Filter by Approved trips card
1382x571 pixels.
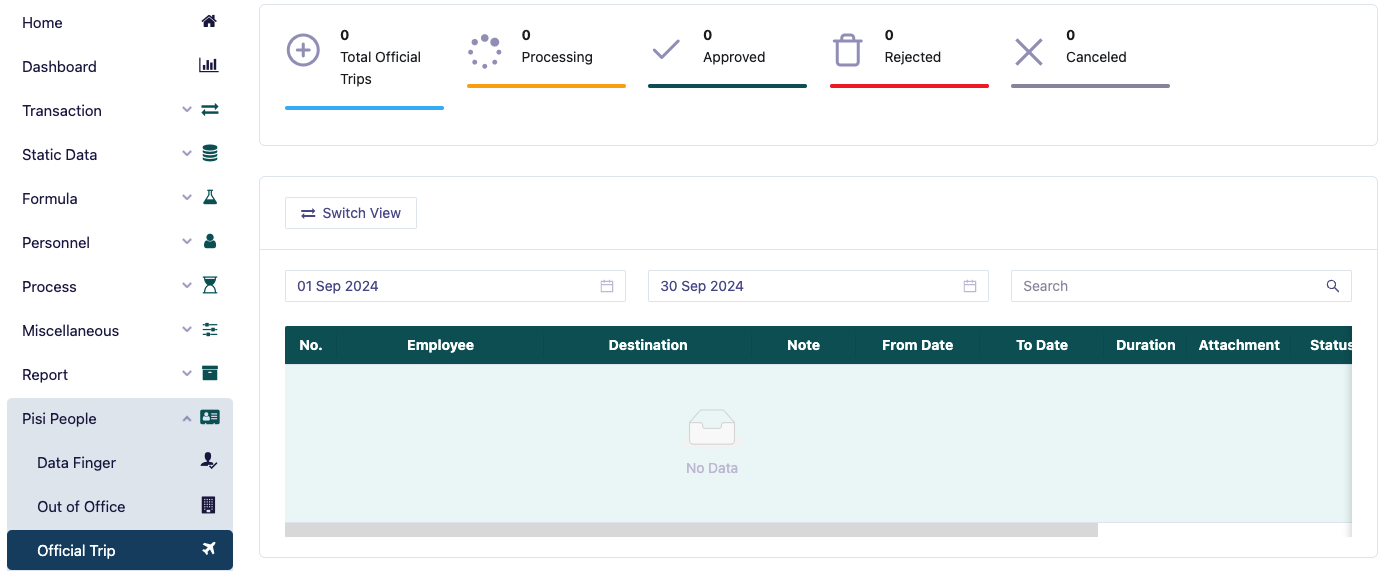pyautogui.click(x=726, y=57)
